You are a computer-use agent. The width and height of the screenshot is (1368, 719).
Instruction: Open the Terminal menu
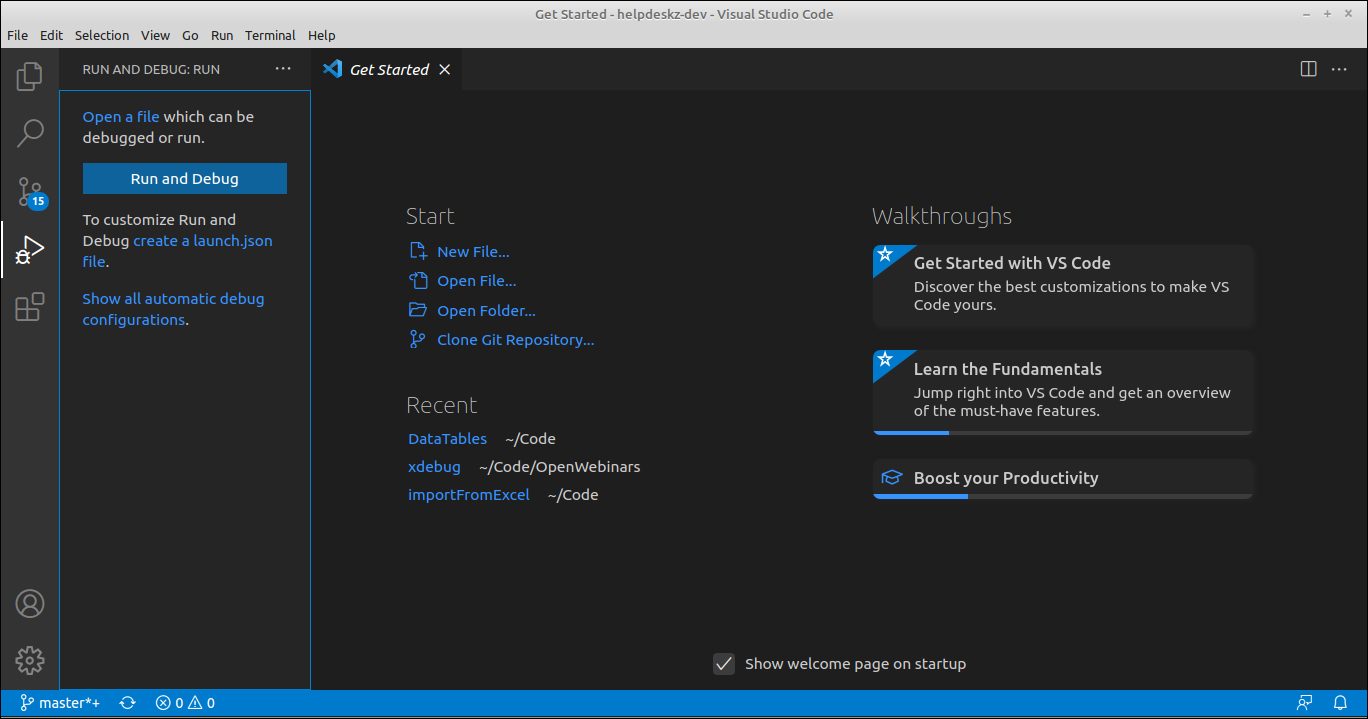270,35
